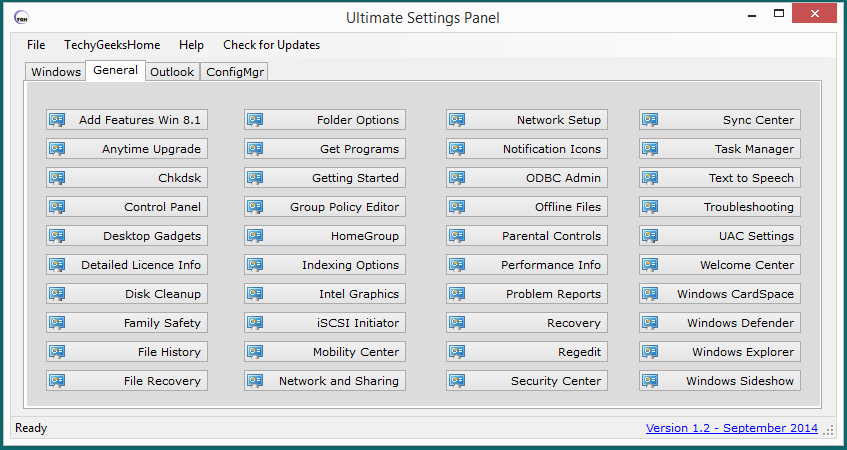
Task: Open Welcome Center
Action: tap(720, 265)
